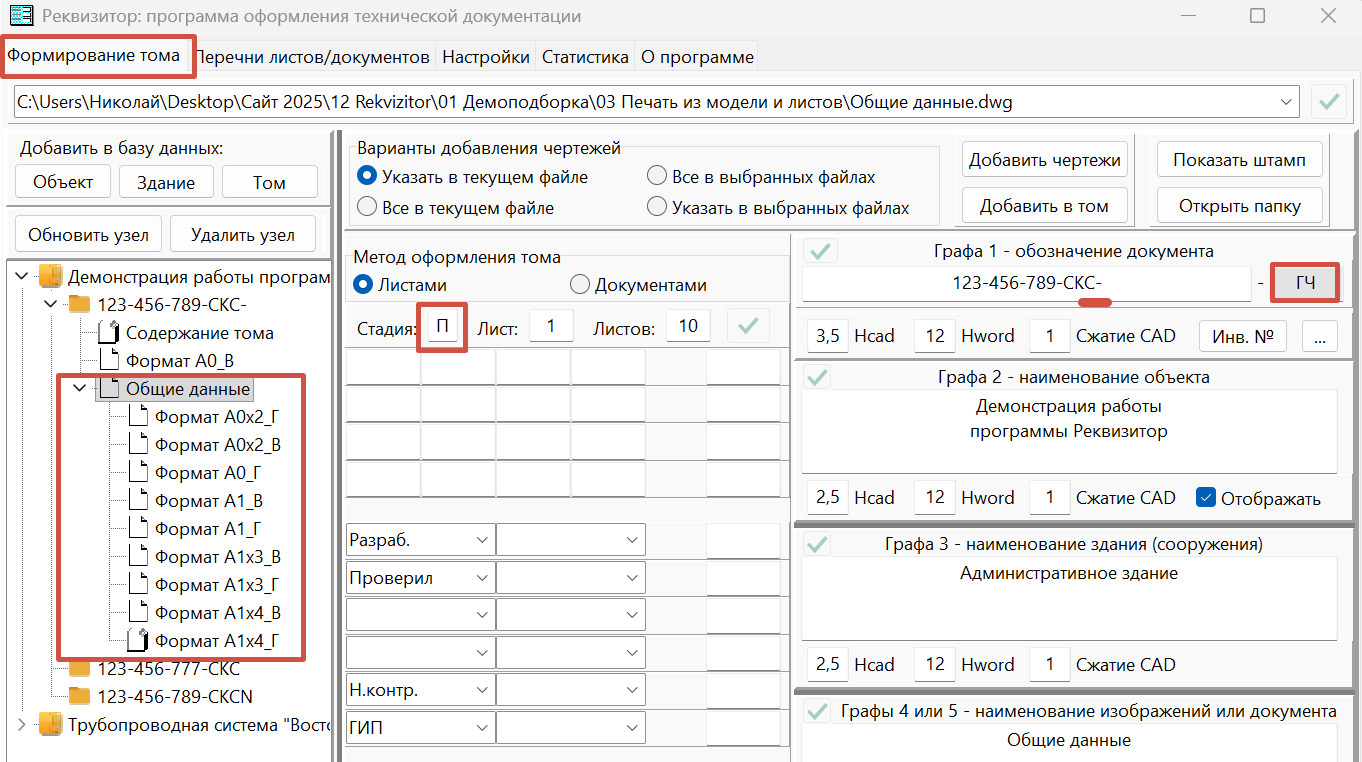Open the file path dropdown
Screen dimensions: 1362x762
(x=1286, y=102)
